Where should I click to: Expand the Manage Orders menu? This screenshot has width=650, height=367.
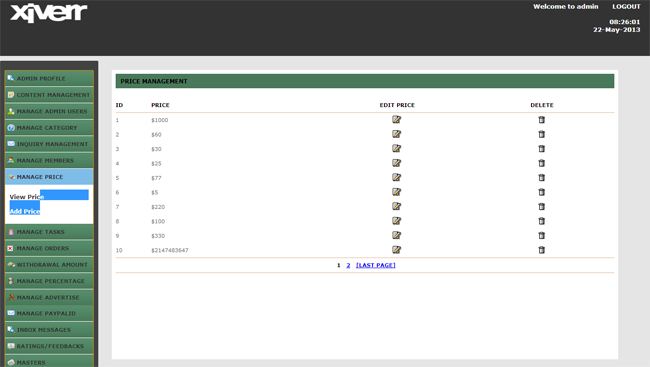click(x=49, y=248)
